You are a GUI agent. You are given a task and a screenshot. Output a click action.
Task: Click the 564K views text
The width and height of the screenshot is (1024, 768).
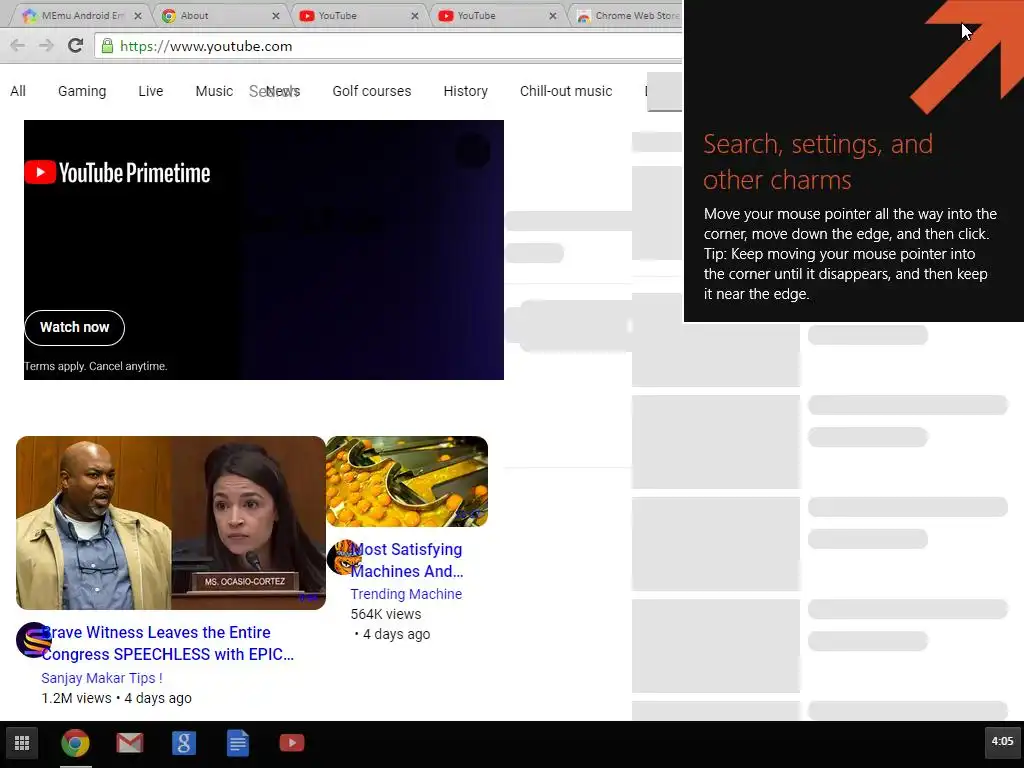(x=386, y=615)
